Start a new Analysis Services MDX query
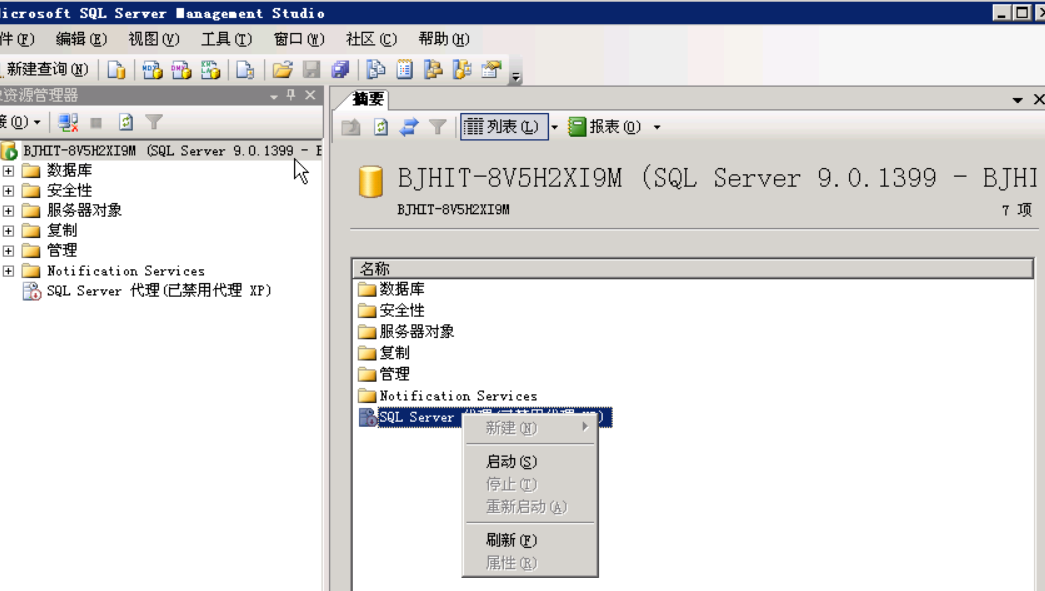1045x591 pixels. 153,69
